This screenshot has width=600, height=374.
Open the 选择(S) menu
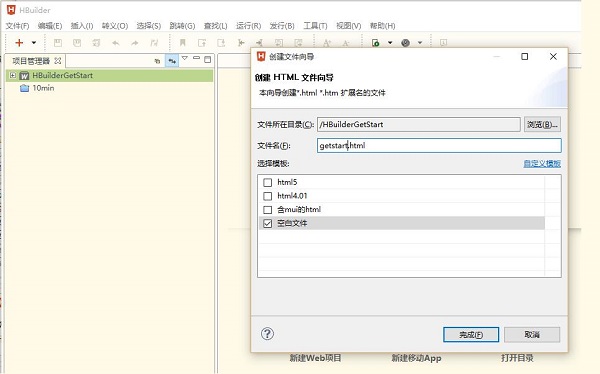pos(148,26)
